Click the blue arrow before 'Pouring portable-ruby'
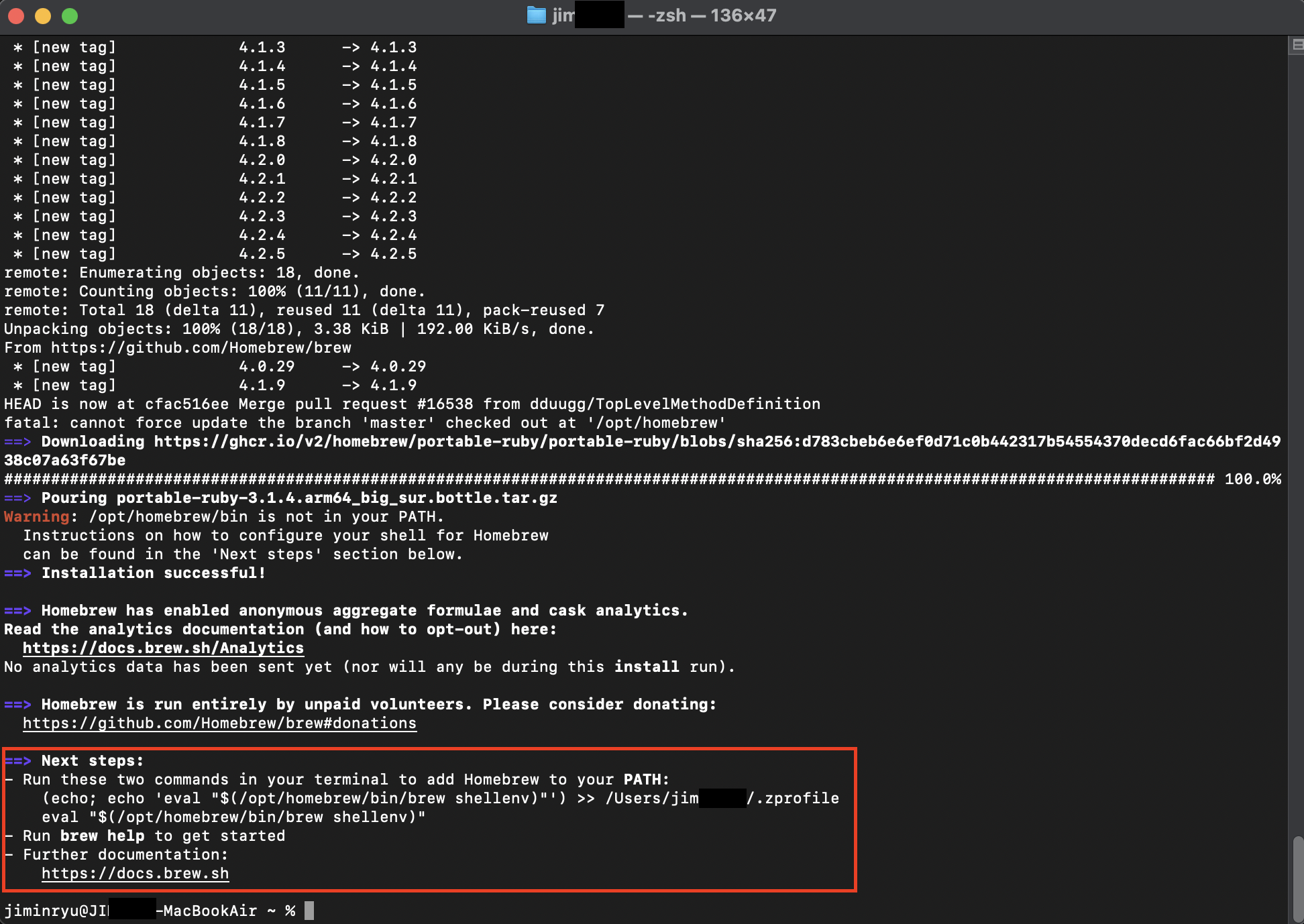The width and height of the screenshot is (1304, 924). tap(18, 498)
